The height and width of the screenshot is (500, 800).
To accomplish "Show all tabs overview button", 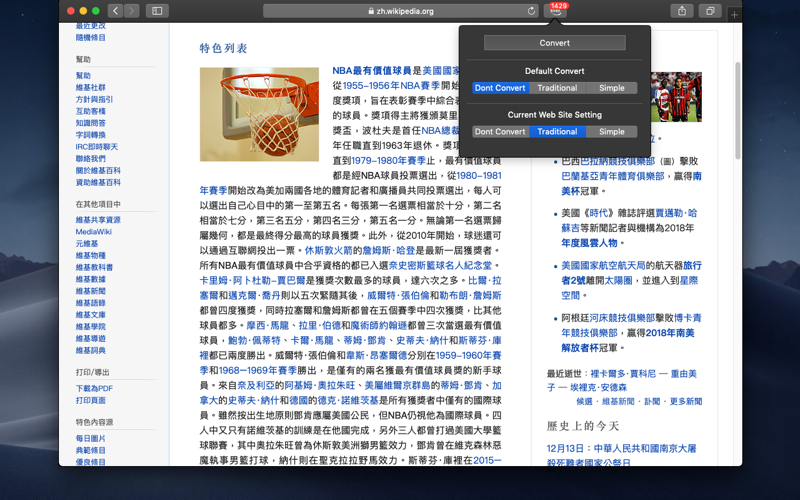I will click(710, 11).
